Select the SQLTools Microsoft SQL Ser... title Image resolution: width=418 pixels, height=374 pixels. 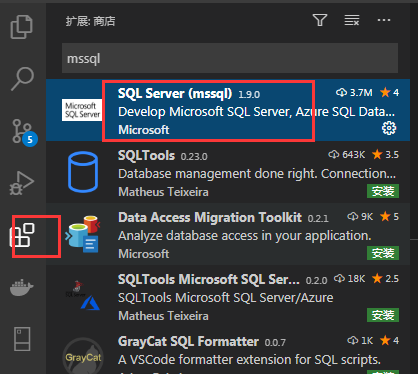pos(209,279)
